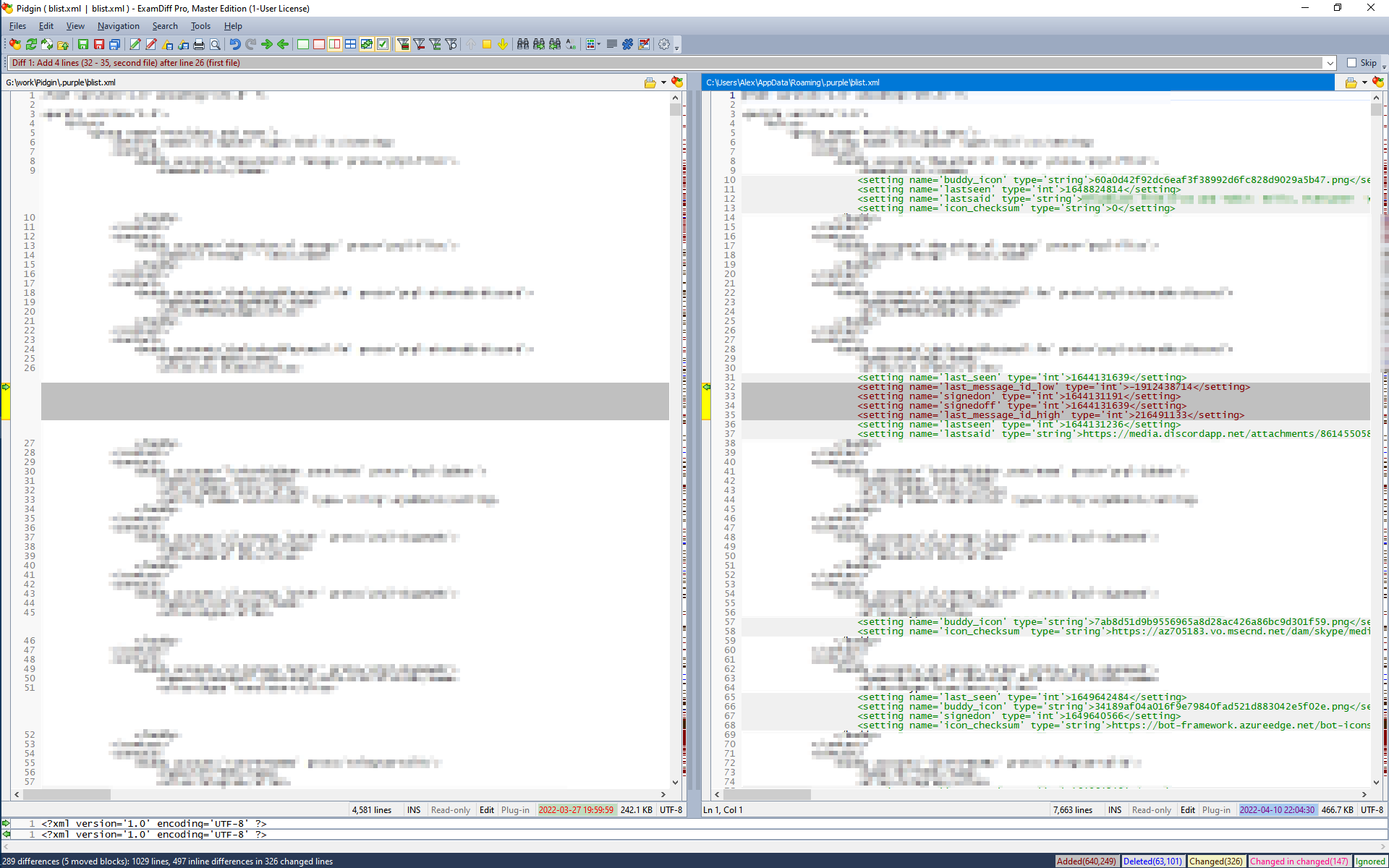This screenshot has height=868, width=1389.
Task: Click the green Save first file icon
Action: (83, 44)
